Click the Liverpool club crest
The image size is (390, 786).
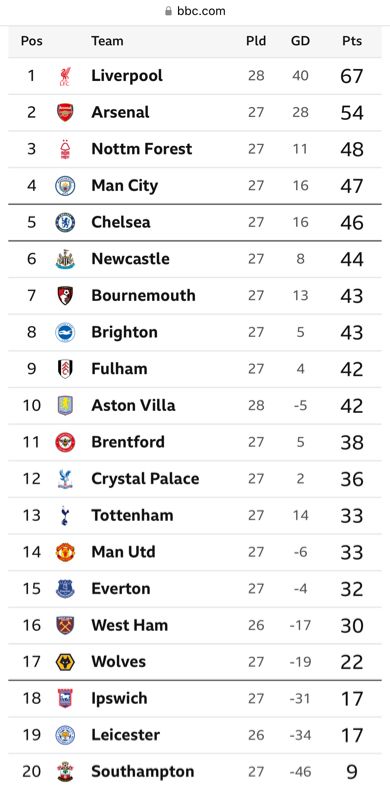(65, 76)
